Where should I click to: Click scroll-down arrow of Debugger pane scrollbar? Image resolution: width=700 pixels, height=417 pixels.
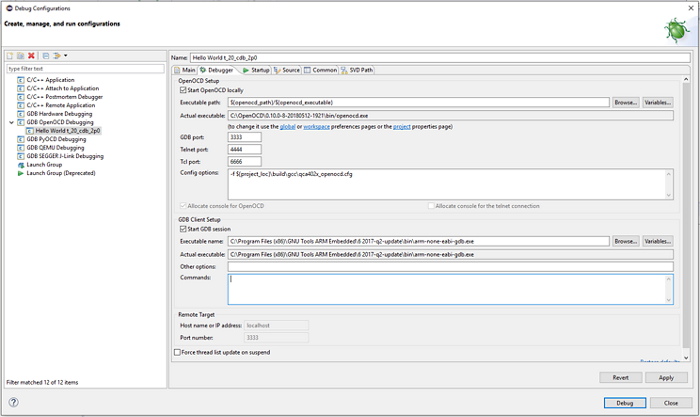click(686, 358)
